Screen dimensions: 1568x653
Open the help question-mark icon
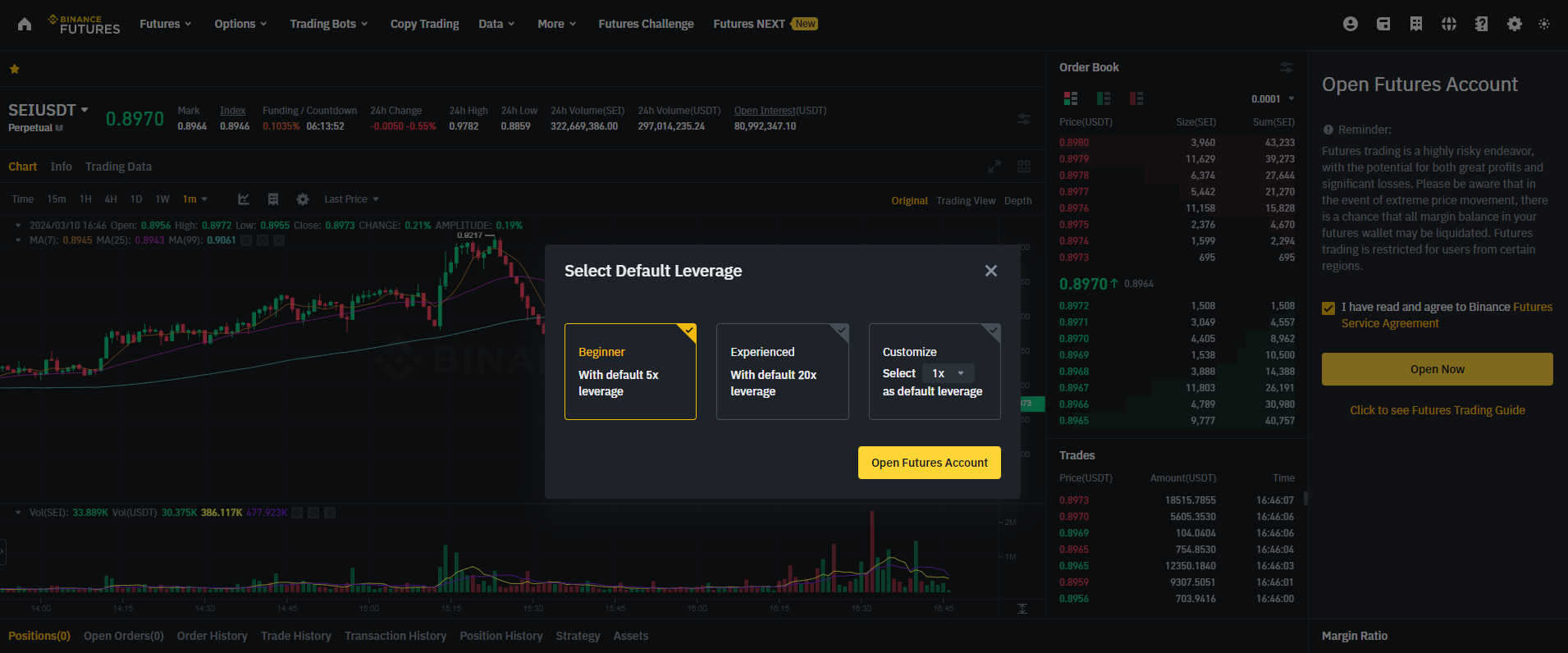coord(1481,24)
